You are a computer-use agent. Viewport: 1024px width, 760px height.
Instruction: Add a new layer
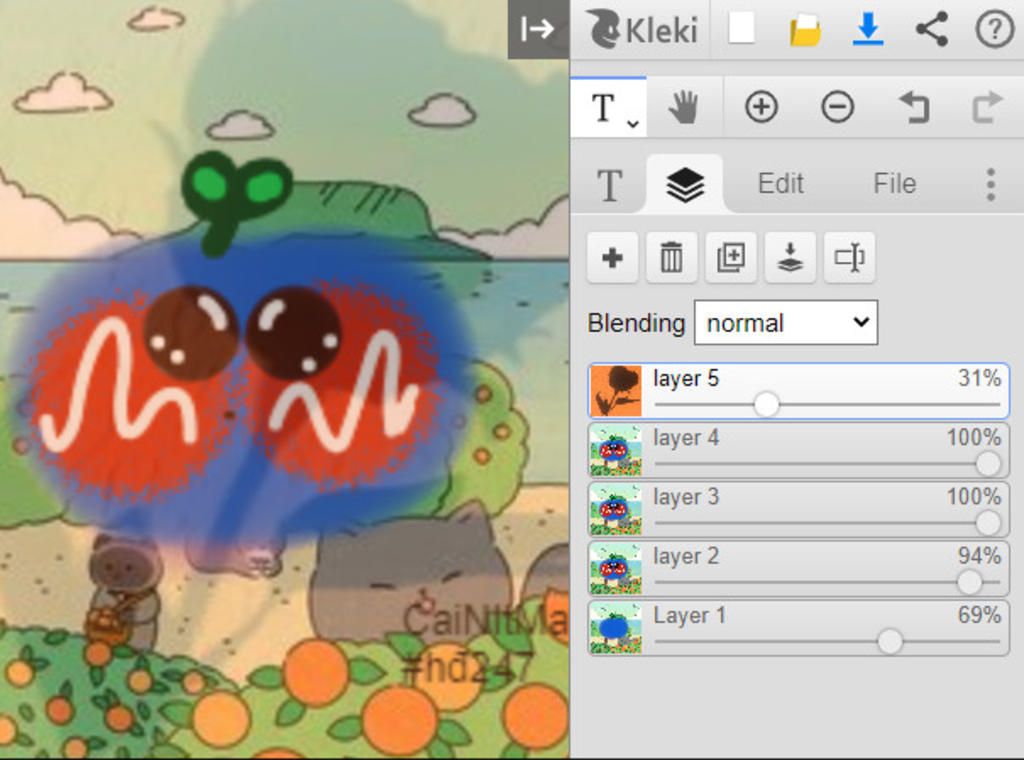[613, 257]
